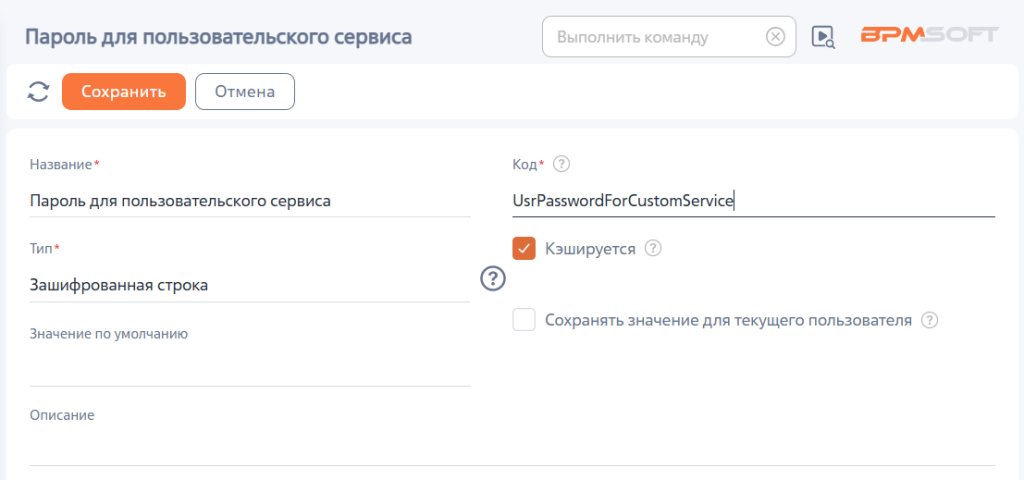Click the Сохранить button
Image resolution: width=1024 pixels, height=480 pixels.
(x=124, y=91)
